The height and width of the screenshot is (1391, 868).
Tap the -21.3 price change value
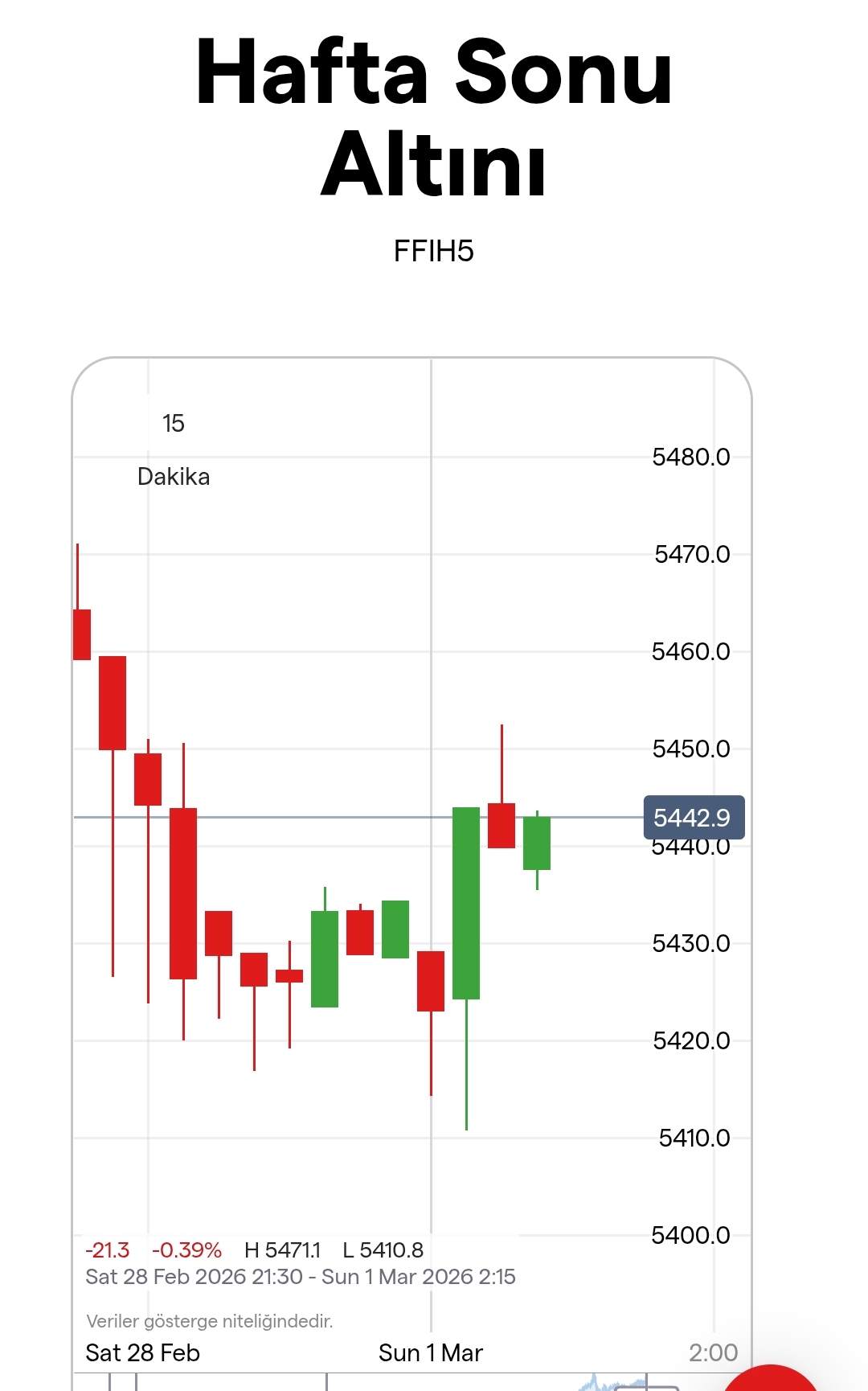click(108, 1250)
